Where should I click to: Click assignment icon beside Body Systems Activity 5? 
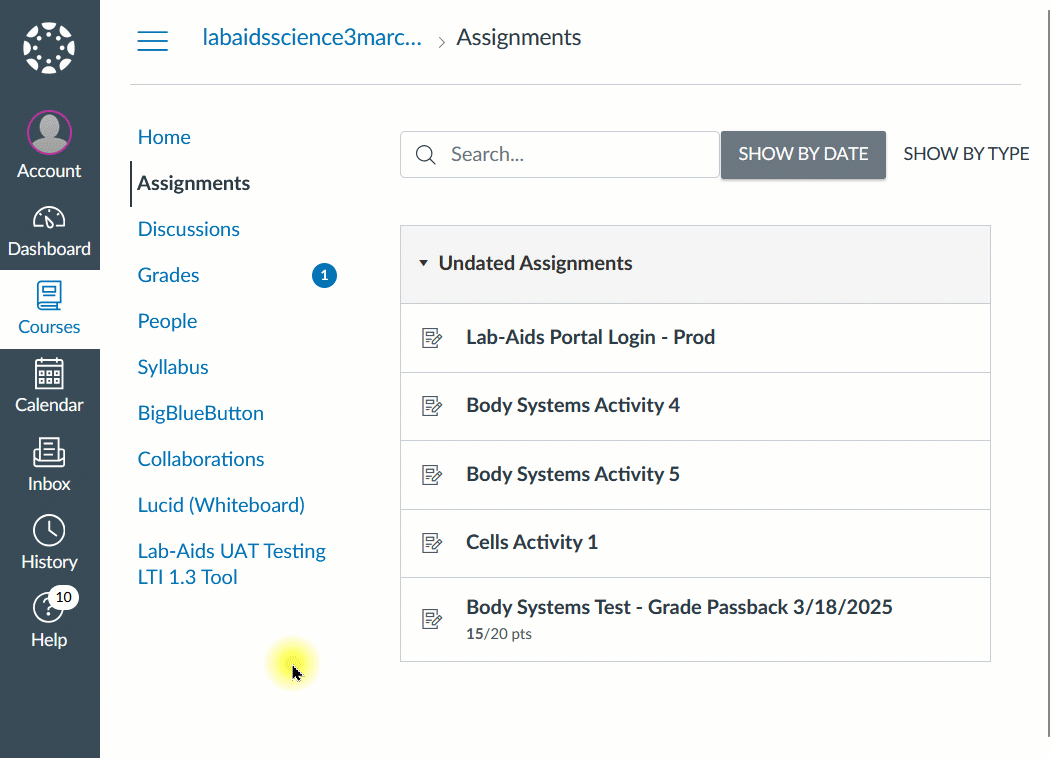coord(432,474)
